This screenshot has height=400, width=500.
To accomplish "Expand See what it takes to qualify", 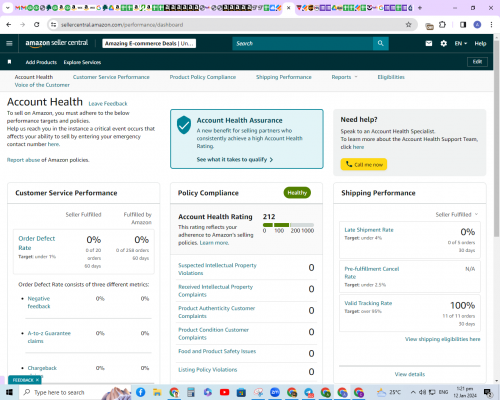I will point(235,159).
